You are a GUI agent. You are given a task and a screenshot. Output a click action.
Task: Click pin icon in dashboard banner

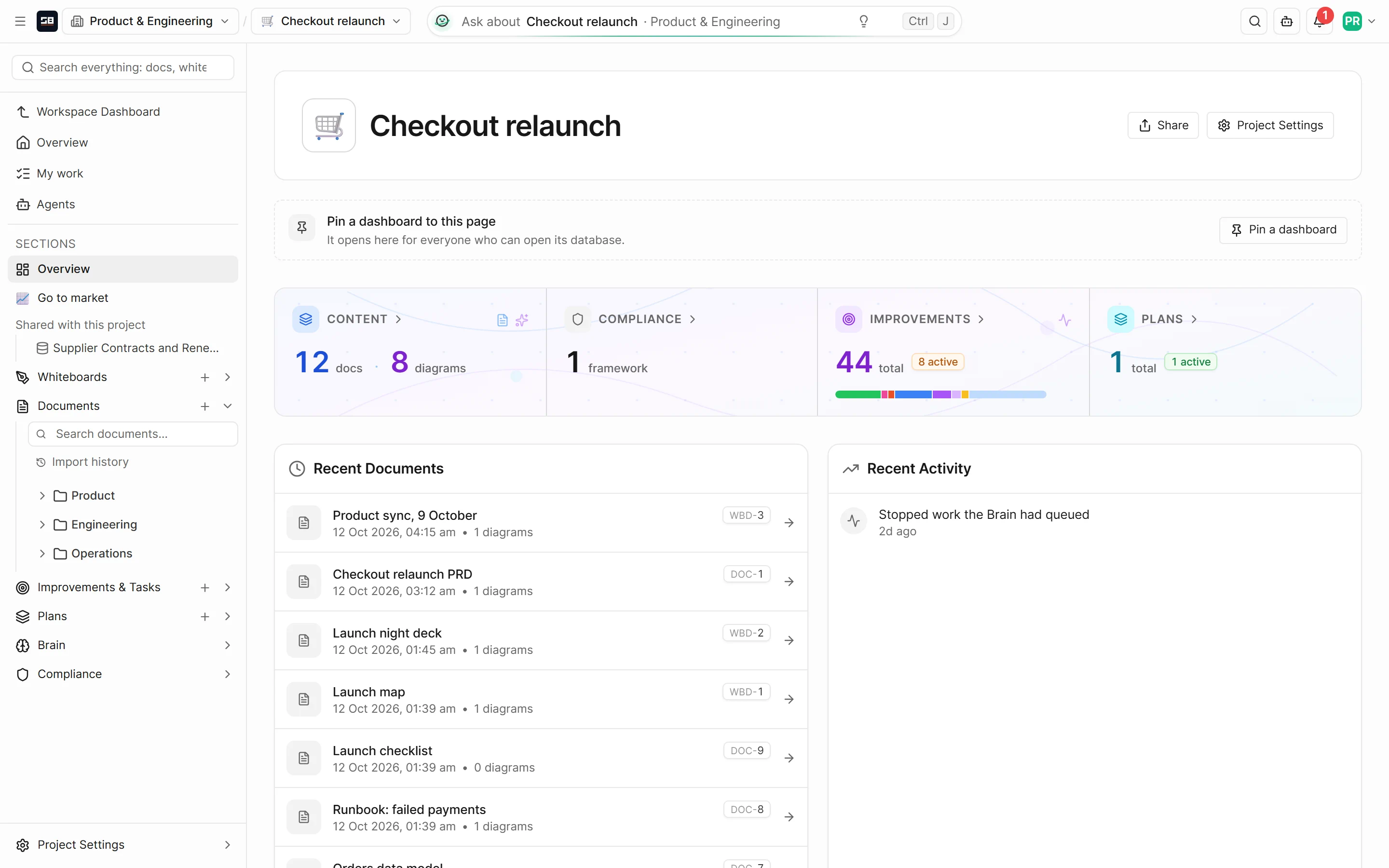(x=302, y=228)
